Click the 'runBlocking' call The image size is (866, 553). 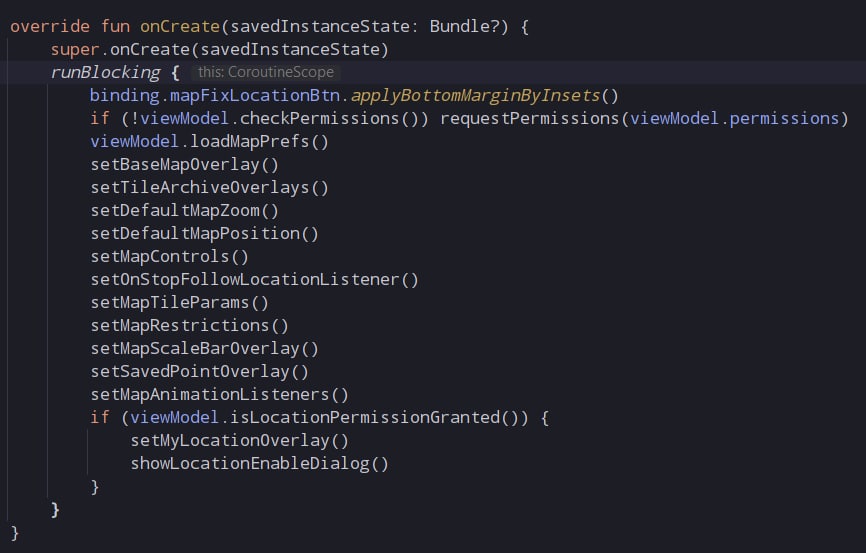tap(105, 72)
